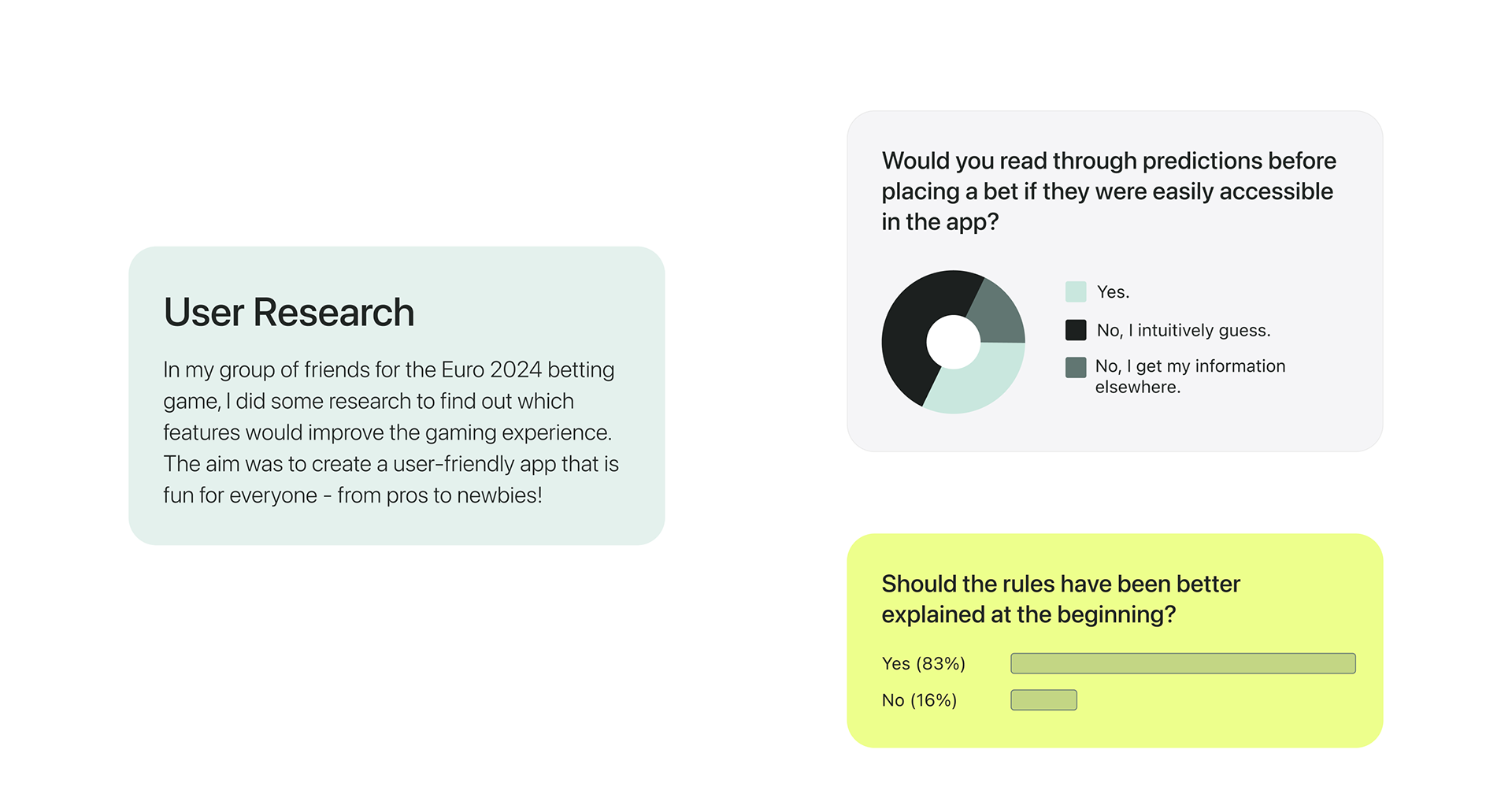Click the light mint Yes legend swatch
This screenshot has height=794, width=1512.
point(1076,291)
